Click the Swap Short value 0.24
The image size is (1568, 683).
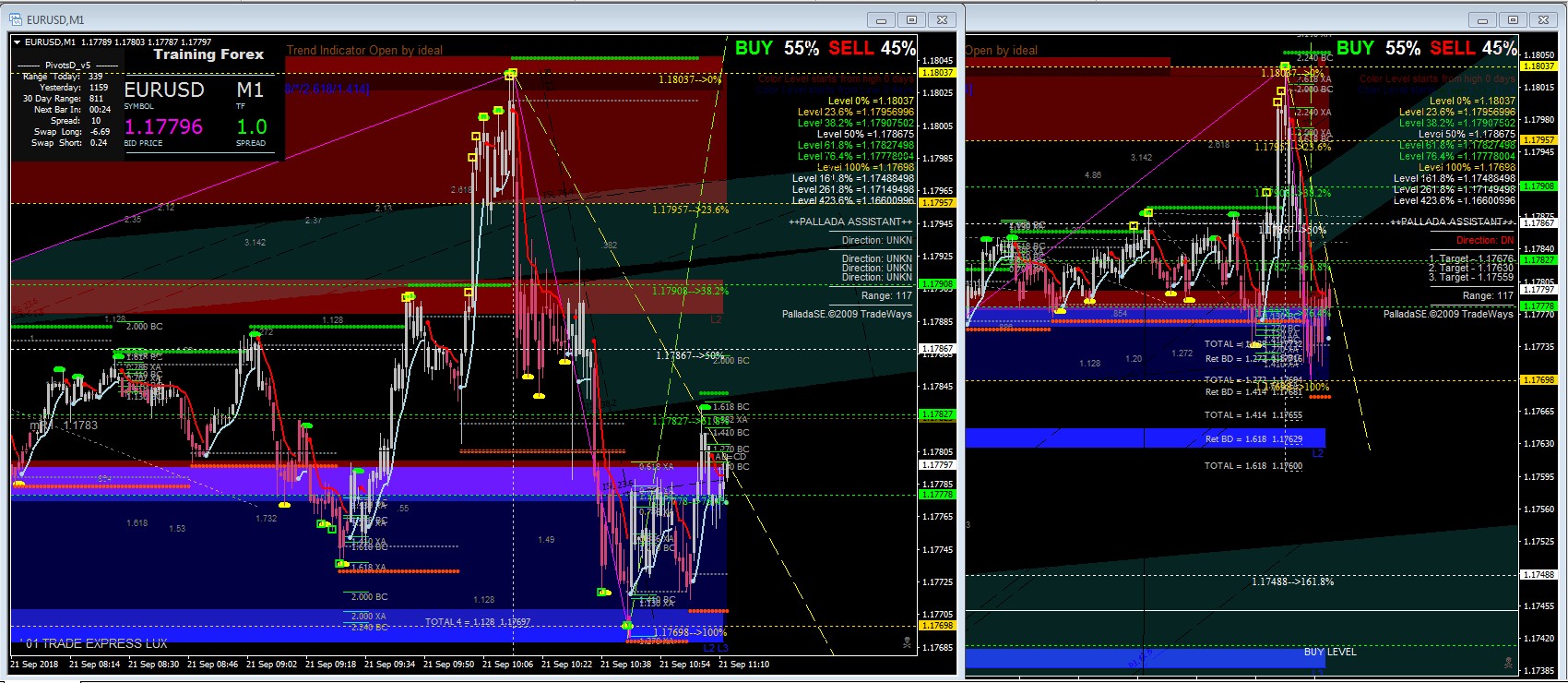[98, 143]
